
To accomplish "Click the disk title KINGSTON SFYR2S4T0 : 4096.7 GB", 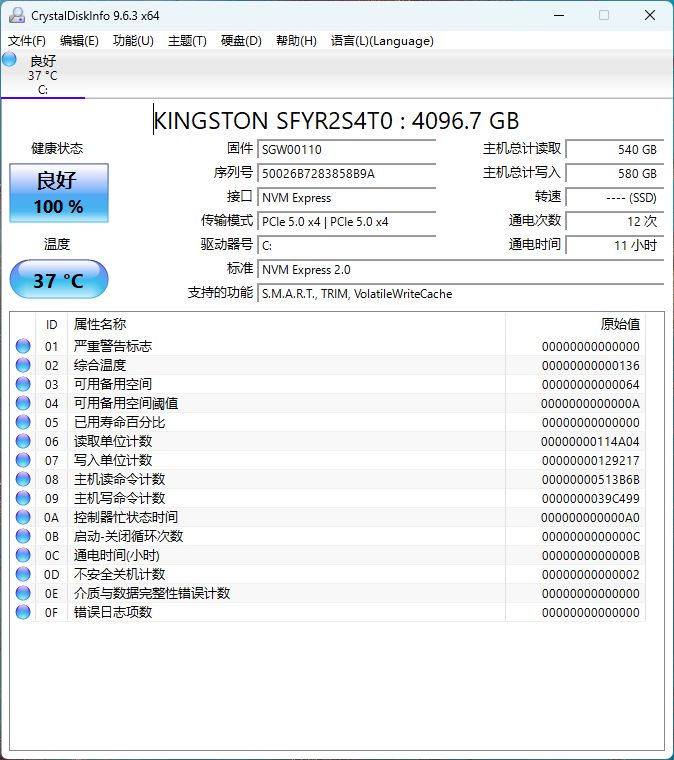I will click(x=336, y=120).
